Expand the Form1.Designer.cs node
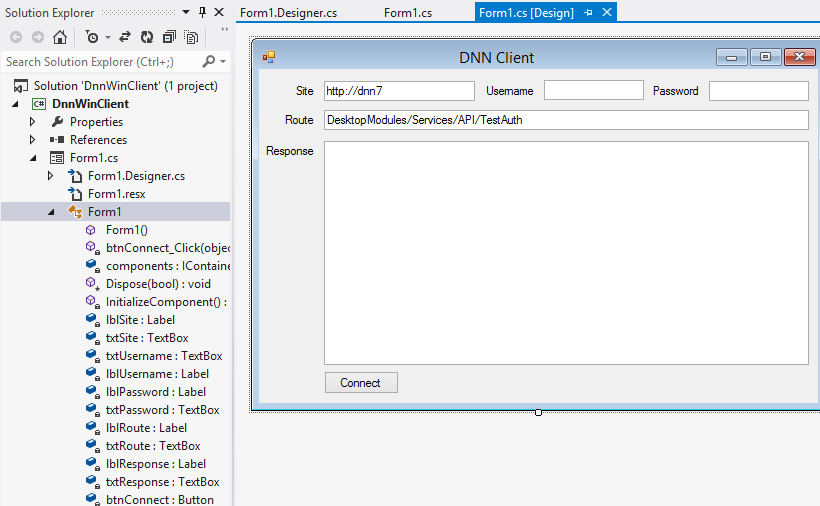 [x=50, y=176]
